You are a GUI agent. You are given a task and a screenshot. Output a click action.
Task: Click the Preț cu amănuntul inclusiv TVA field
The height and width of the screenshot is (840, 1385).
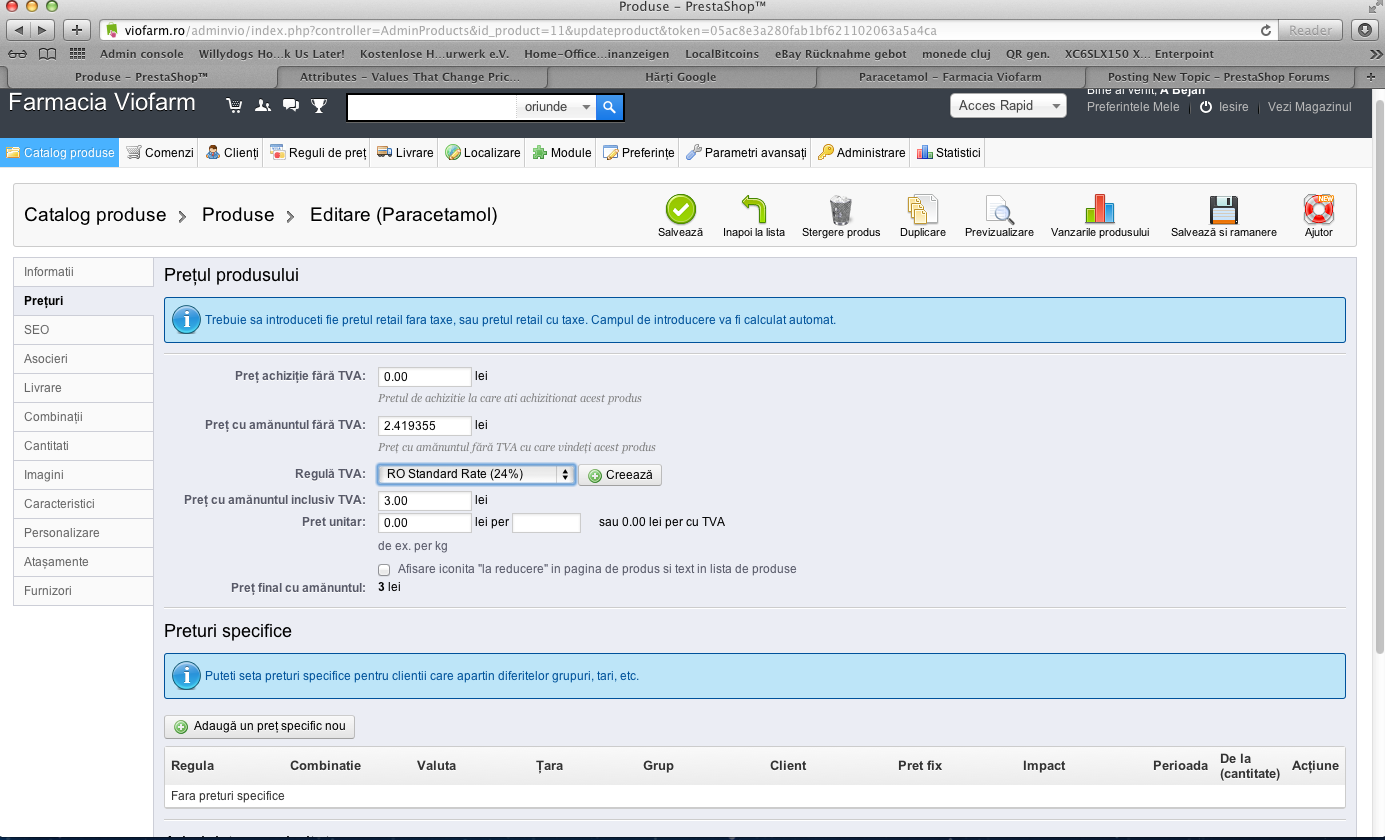[x=425, y=500]
